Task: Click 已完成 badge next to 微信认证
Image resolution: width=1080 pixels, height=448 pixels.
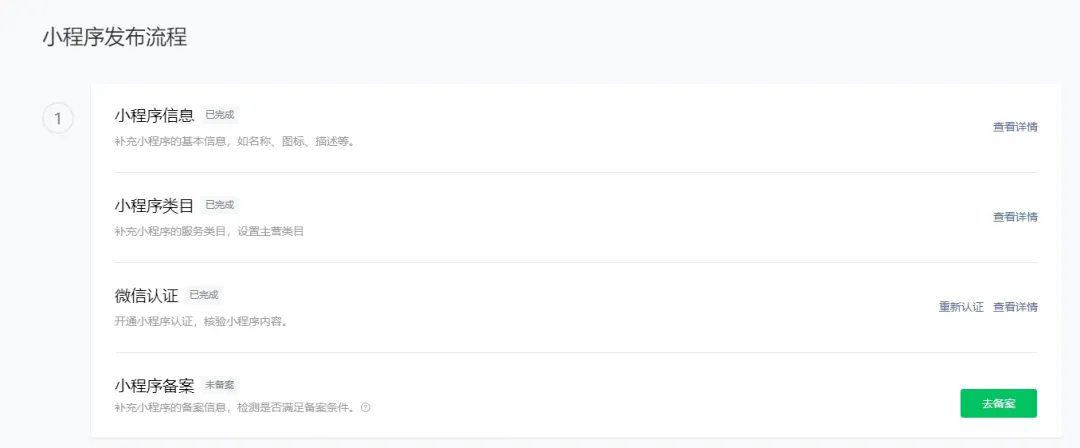Action: [204, 295]
